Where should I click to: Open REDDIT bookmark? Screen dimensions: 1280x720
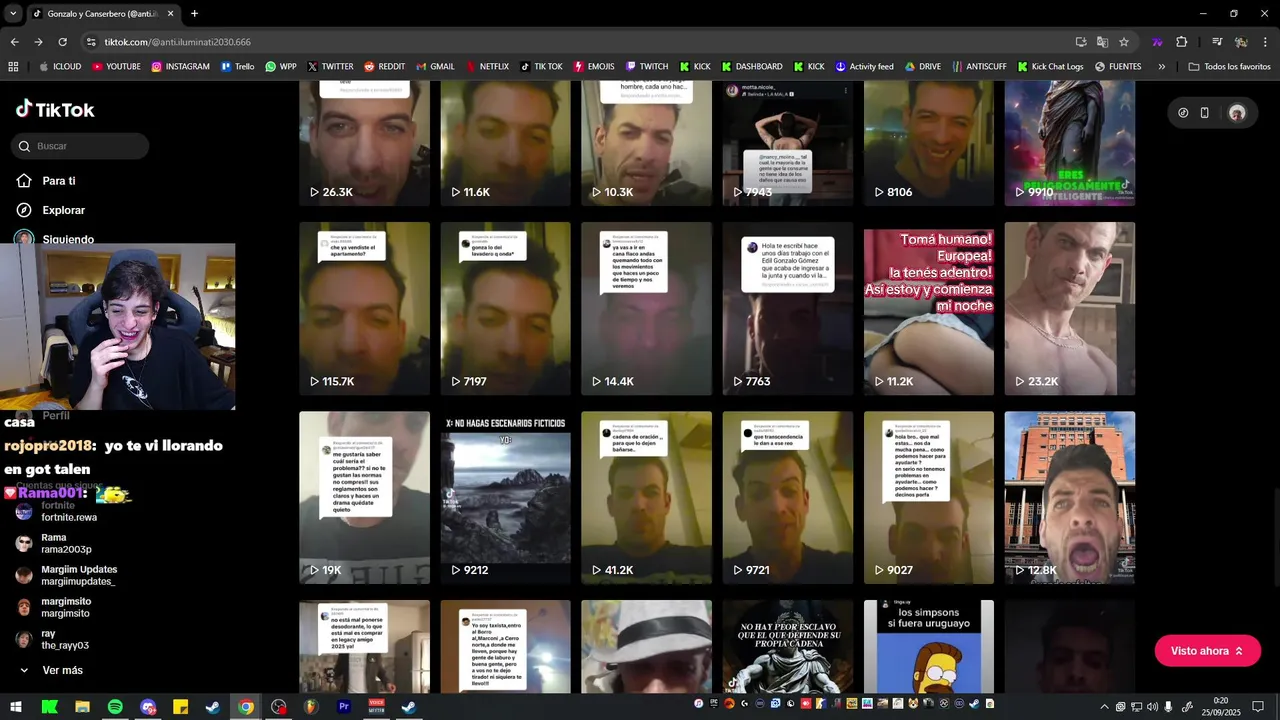[x=384, y=67]
